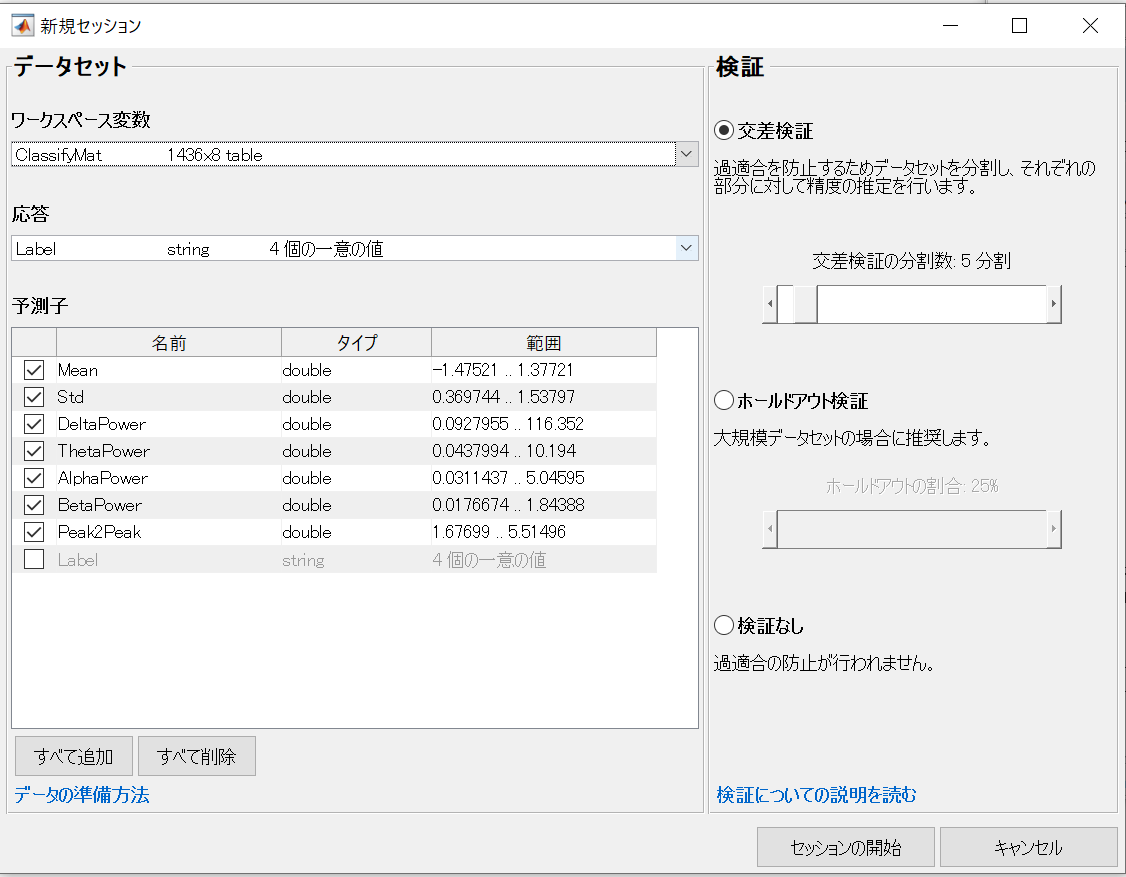The height and width of the screenshot is (877, 1126).
Task: Click the タイプ column header
Action: click(356, 343)
